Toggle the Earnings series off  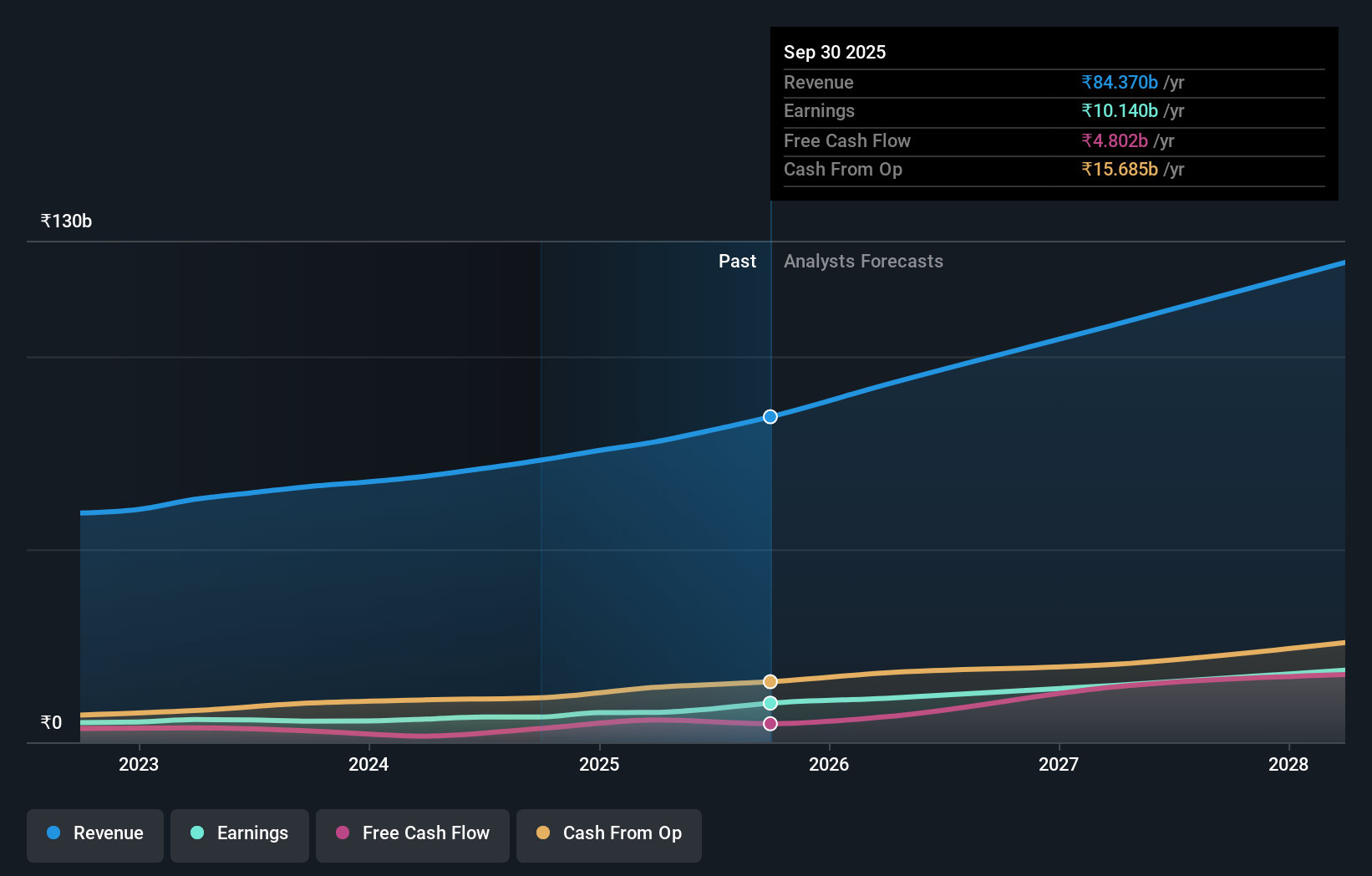240,834
